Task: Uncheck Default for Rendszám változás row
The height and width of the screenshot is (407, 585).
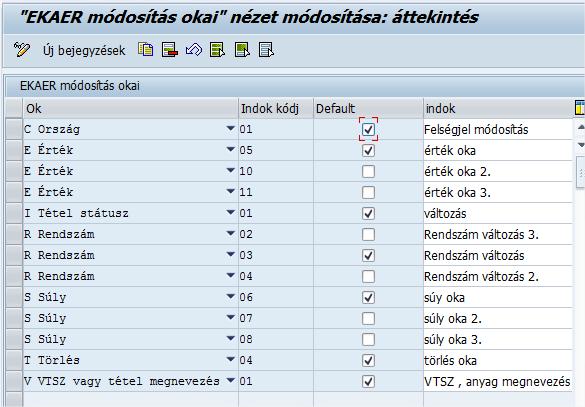Action: pos(368,256)
